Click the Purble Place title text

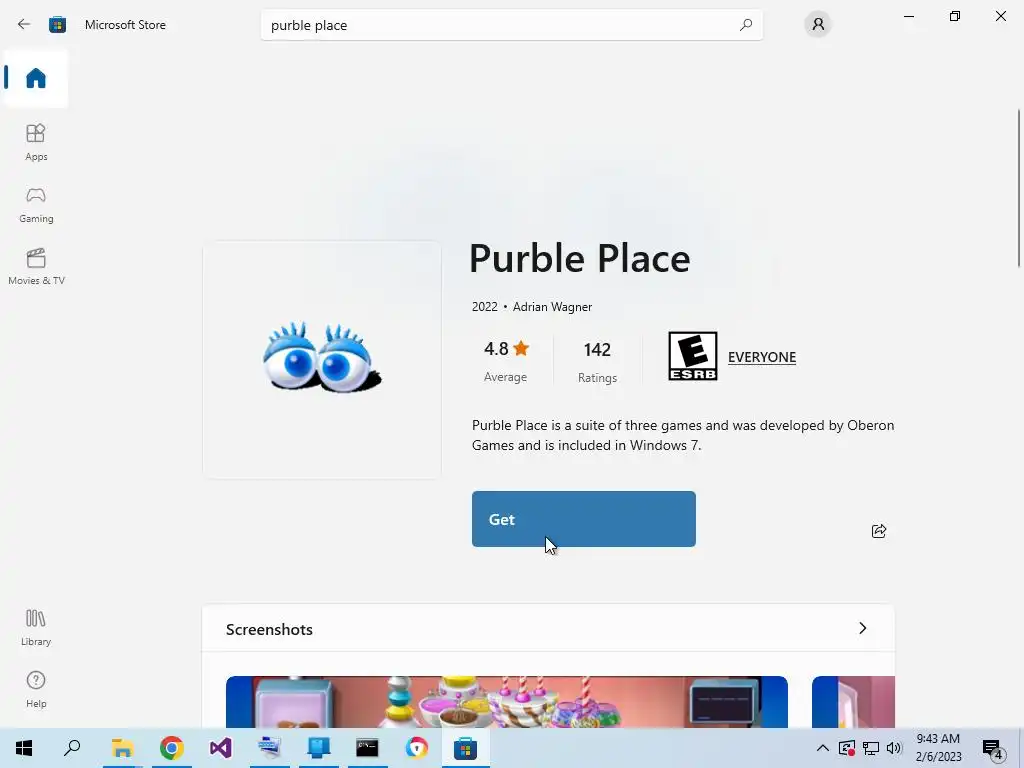pyautogui.click(x=580, y=259)
